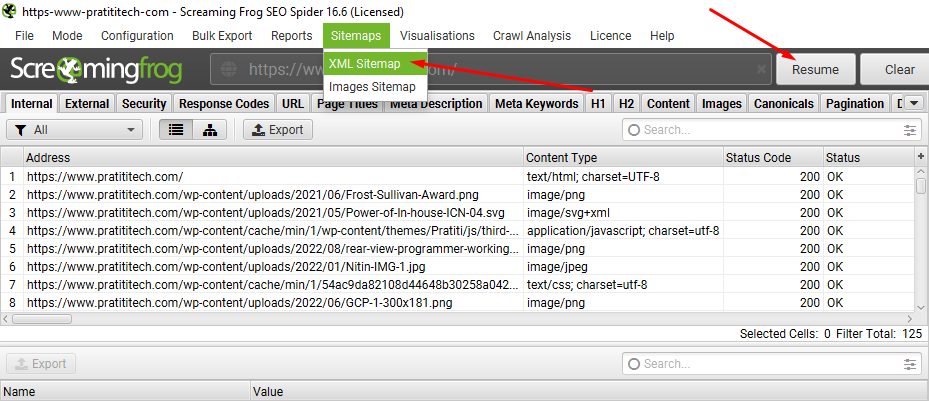Screen dimensions: 929x401
Task: Switch to the Internal tab
Action: pos(32,104)
